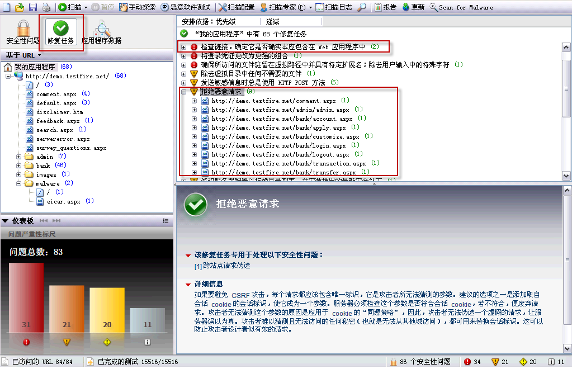Click the high severity count 34 in status bar
Screen dimensions: 572x367
pos(472,362)
